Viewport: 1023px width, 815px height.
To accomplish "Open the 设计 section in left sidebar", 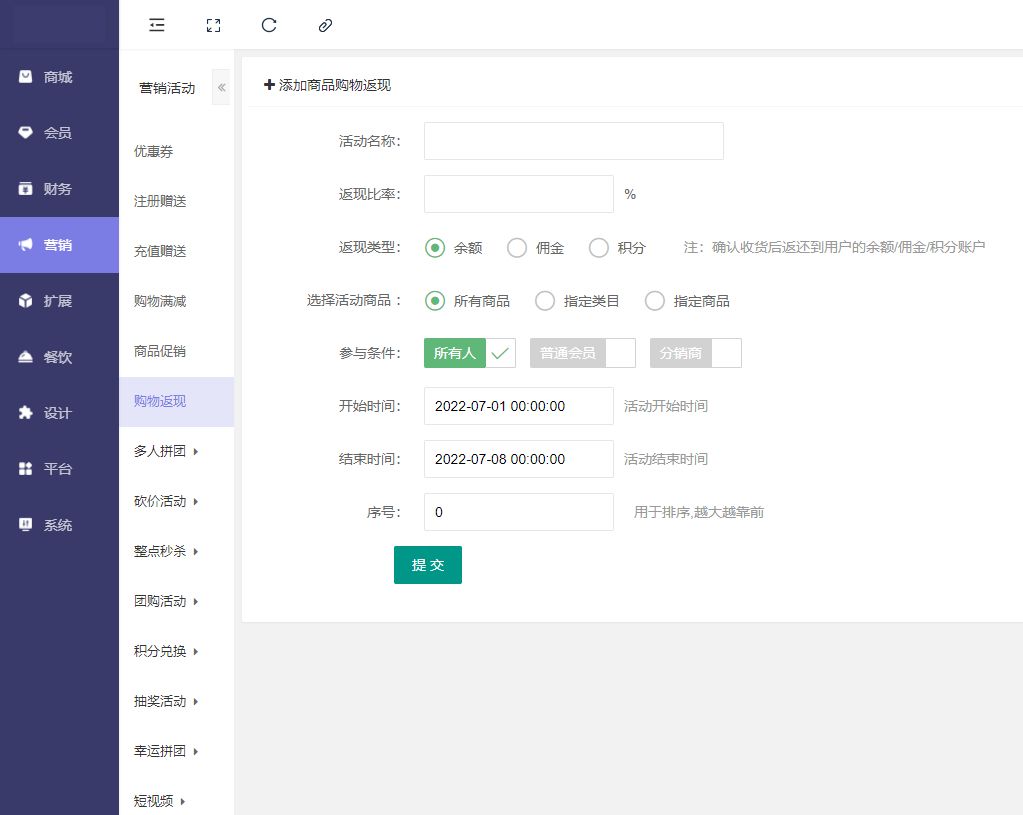I will point(58,413).
